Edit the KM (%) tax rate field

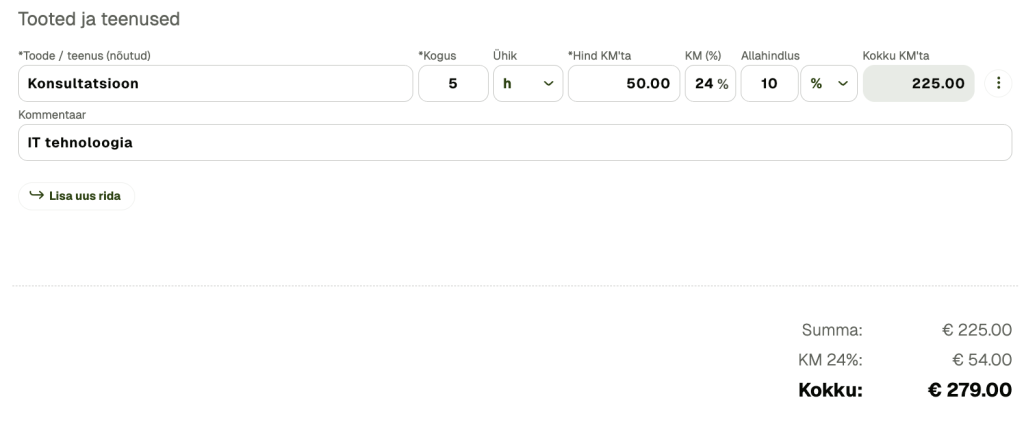[710, 84]
